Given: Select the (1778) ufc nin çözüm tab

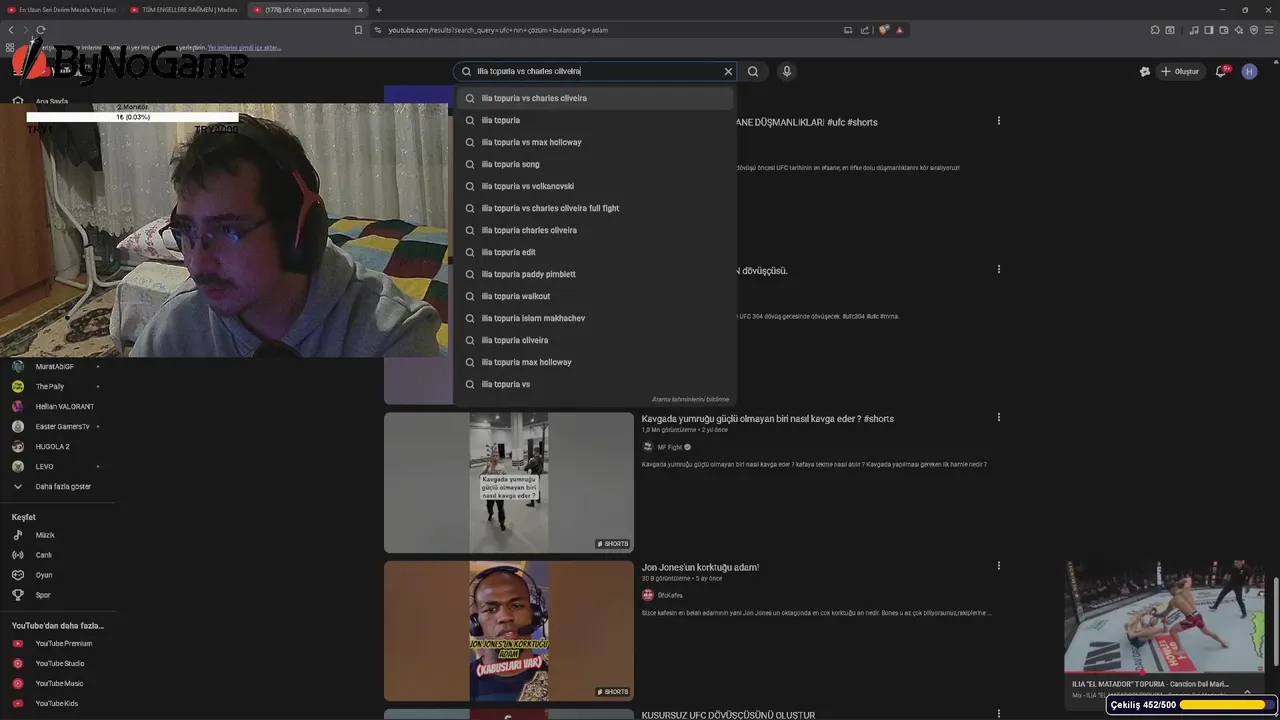Looking at the screenshot, I should click(308, 10).
